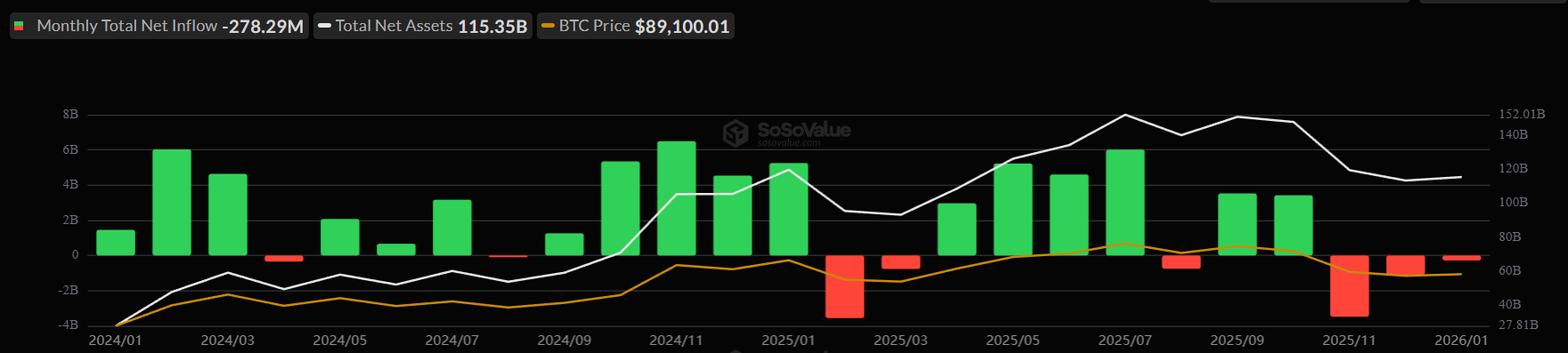Click the 27.81B right axis value
1568x353 pixels.
(x=1519, y=325)
